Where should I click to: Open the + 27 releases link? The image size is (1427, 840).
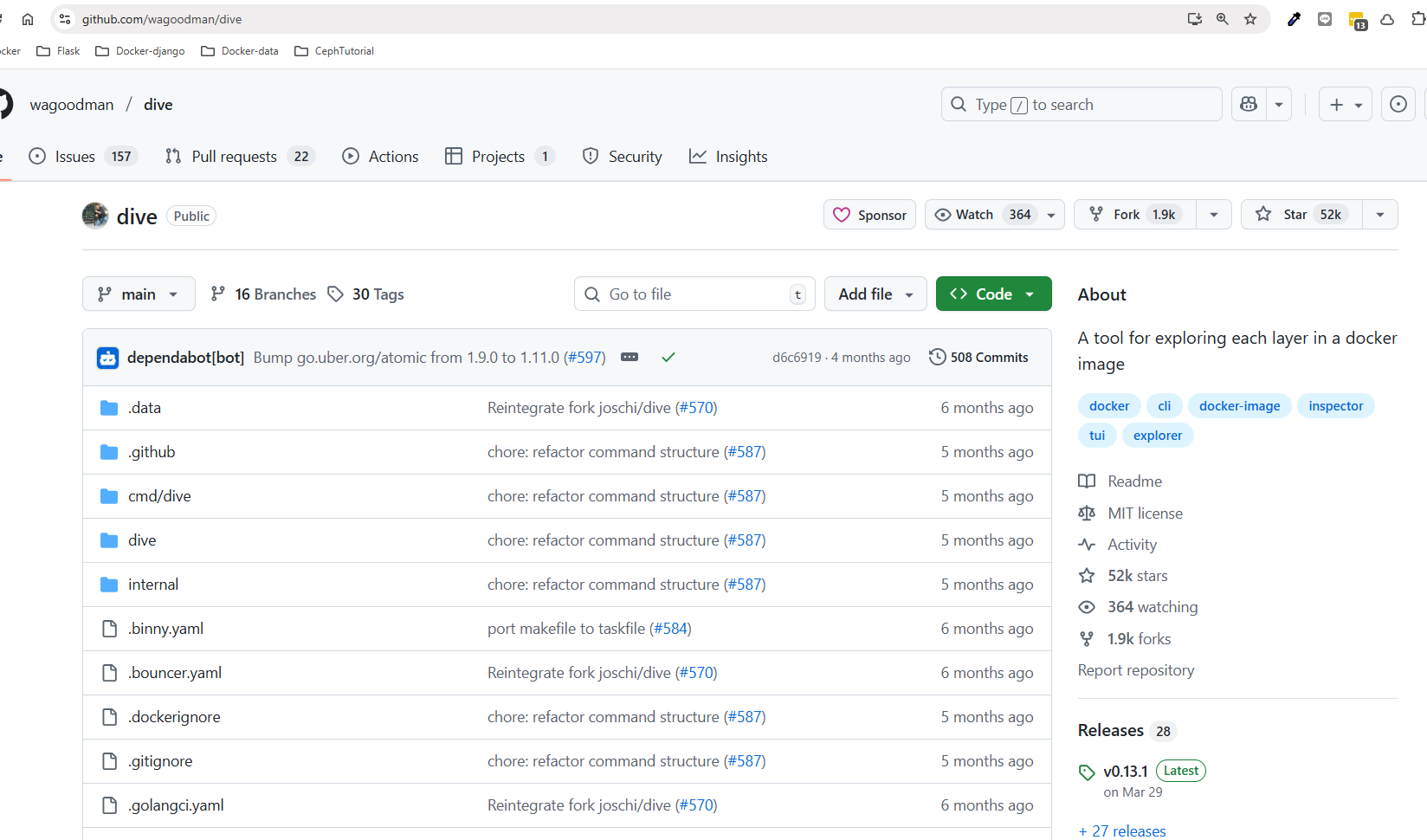[1121, 830]
